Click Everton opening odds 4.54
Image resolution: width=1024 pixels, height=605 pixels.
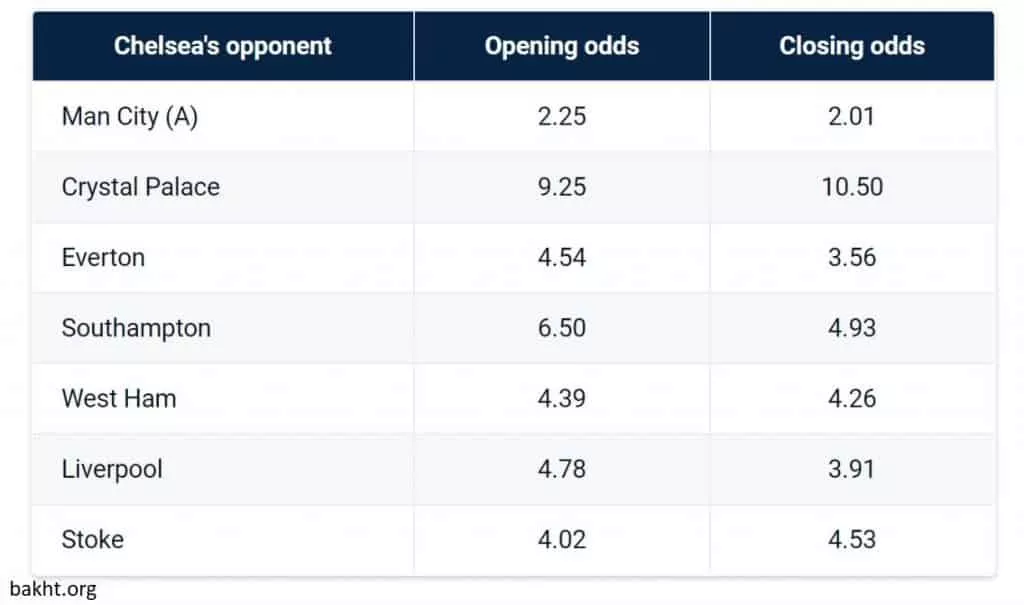click(x=561, y=257)
